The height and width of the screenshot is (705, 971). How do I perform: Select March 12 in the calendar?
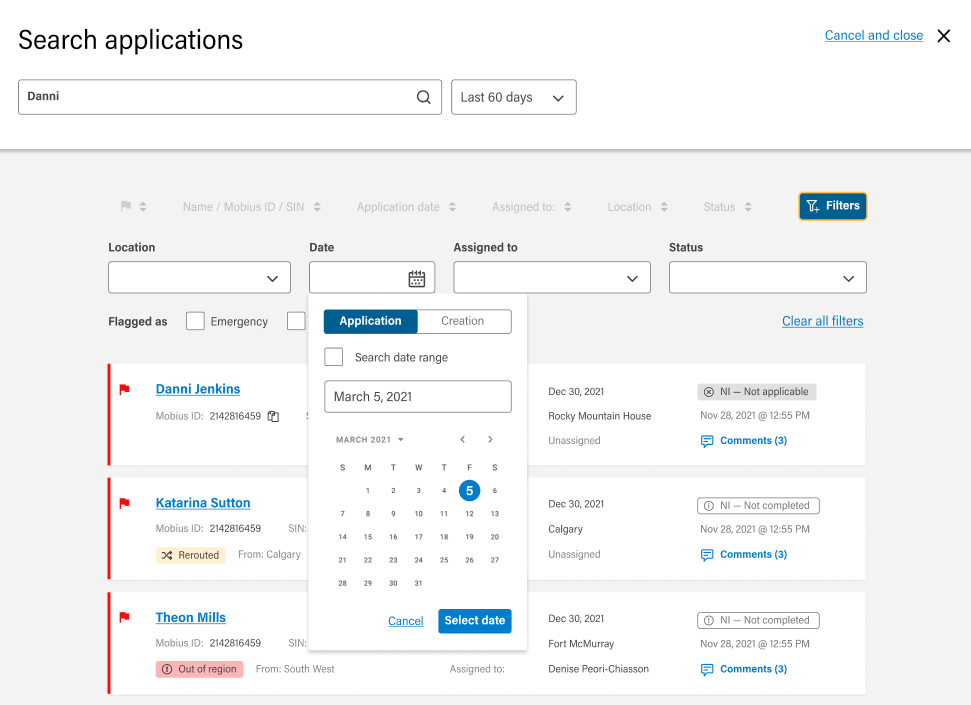(x=469, y=514)
